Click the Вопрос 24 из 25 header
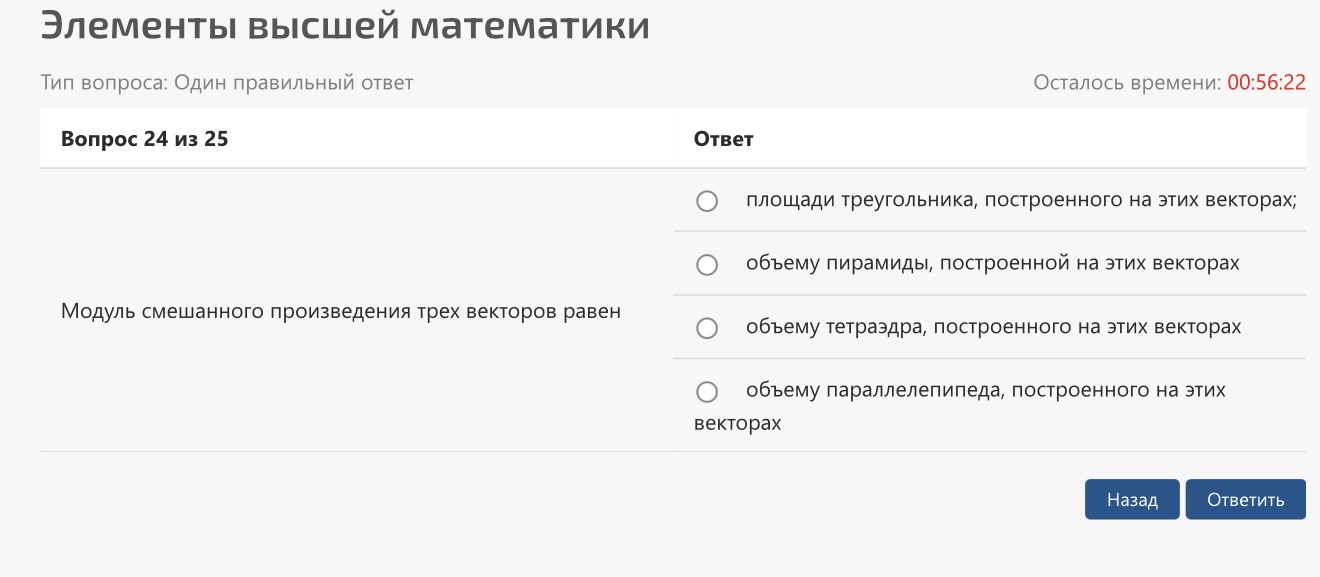Viewport: 1320px width, 577px height. point(145,139)
